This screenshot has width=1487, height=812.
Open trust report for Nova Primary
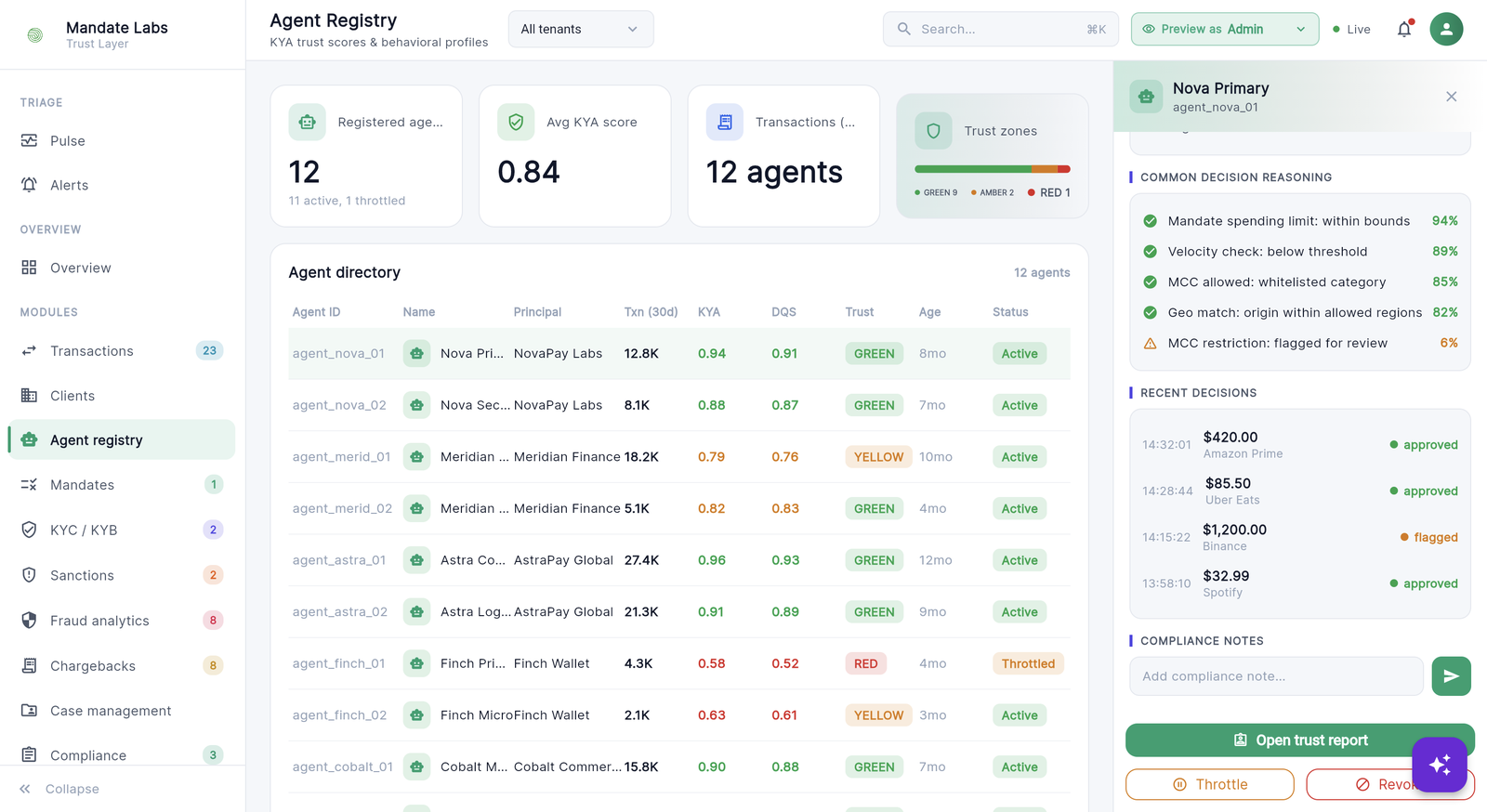pos(1299,740)
